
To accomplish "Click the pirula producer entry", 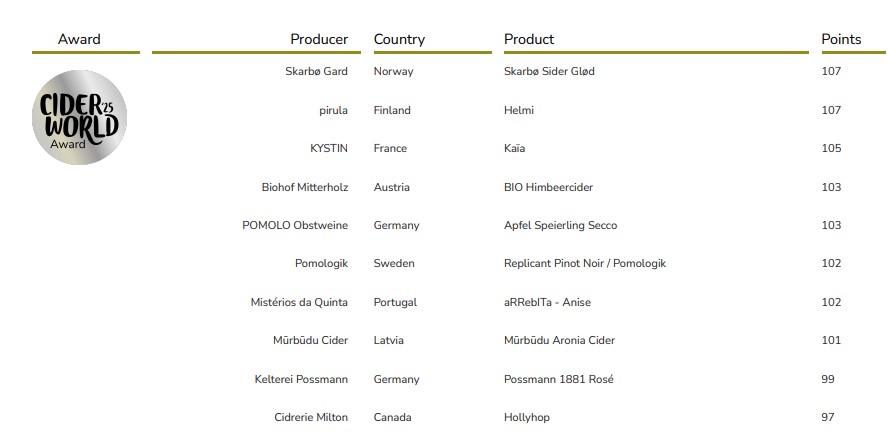I will pos(333,110).
